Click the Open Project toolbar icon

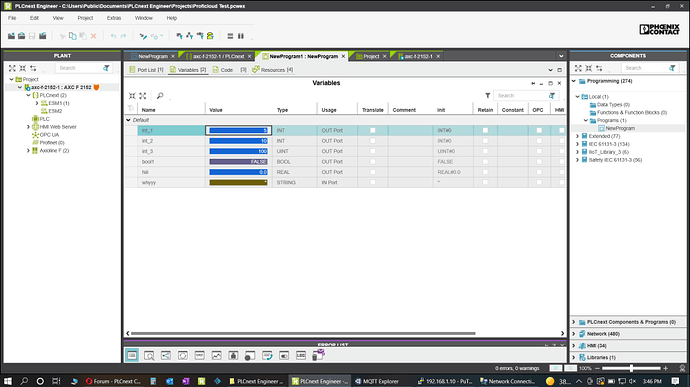[21, 36]
